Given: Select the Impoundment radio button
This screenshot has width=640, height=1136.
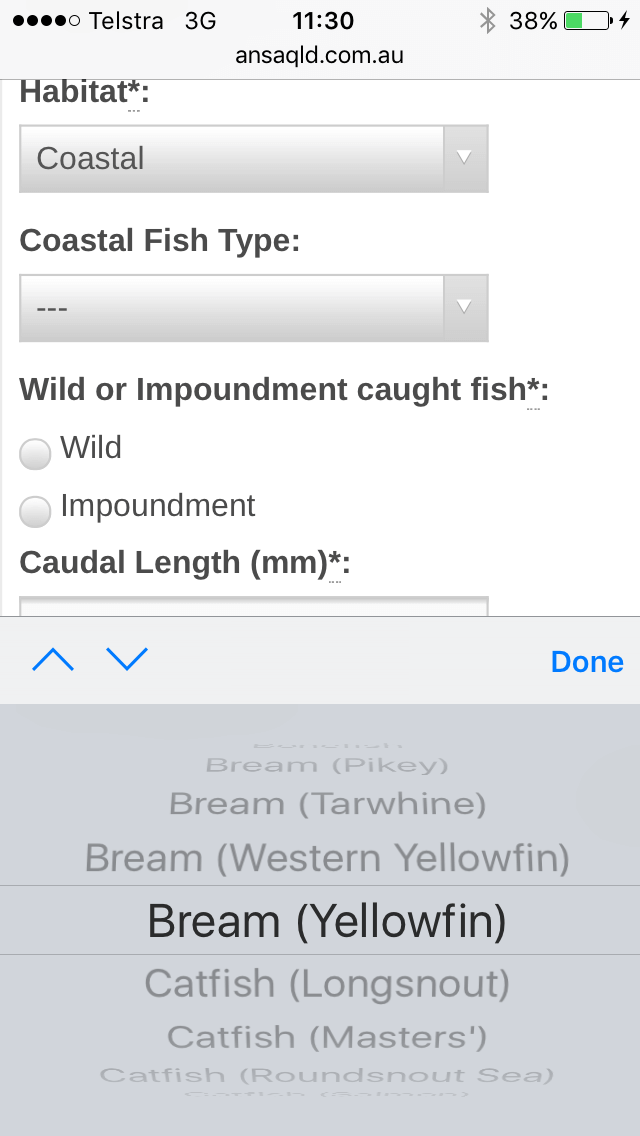Looking at the screenshot, I should tap(35, 512).
